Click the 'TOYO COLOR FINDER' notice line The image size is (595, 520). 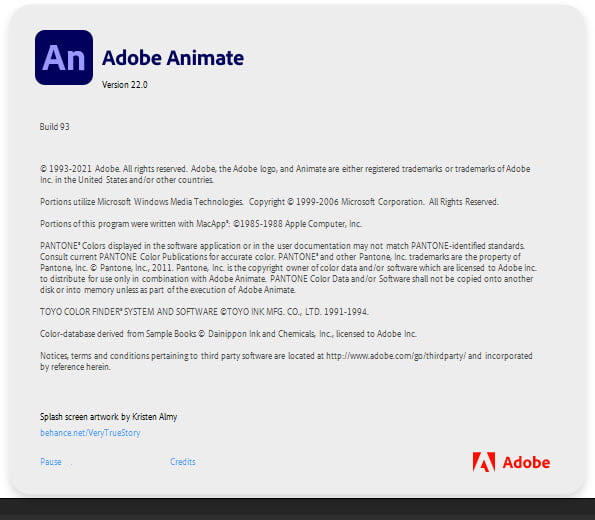pyautogui.click(x=204, y=312)
